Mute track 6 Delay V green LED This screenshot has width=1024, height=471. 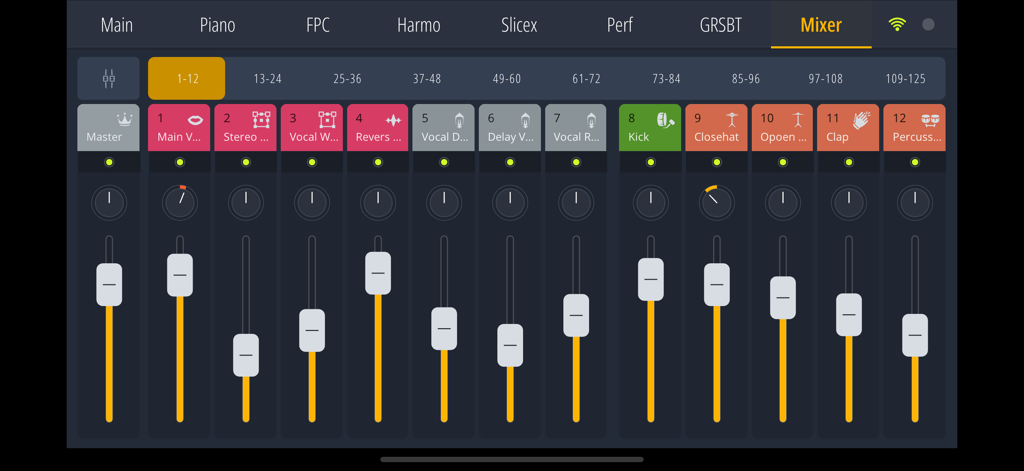click(510, 162)
